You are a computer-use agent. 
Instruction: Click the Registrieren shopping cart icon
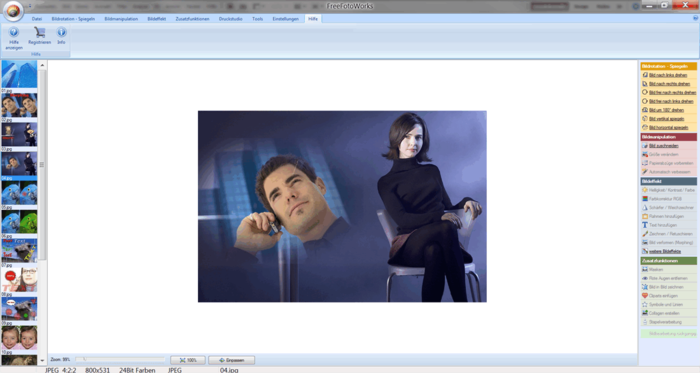point(39,32)
